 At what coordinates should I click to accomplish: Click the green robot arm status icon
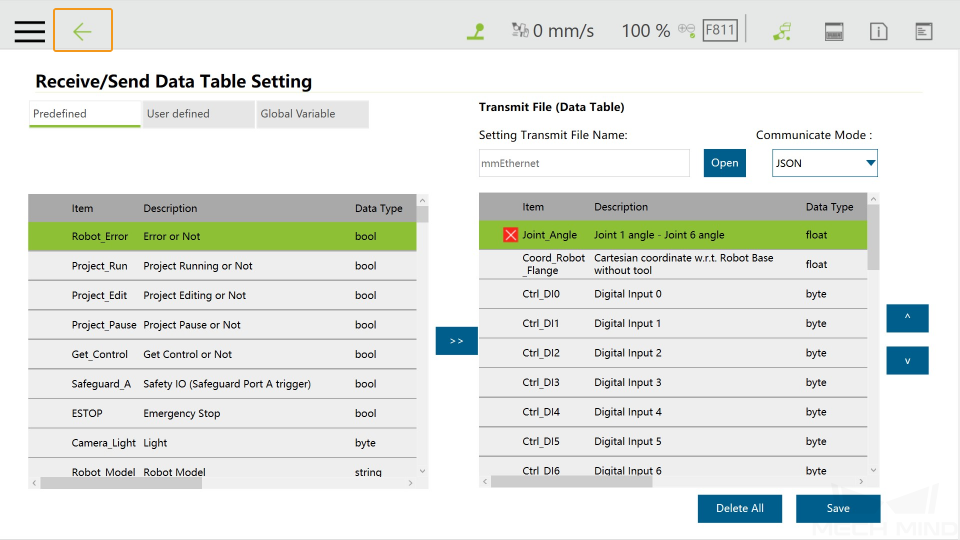pyautogui.click(x=476, y=31)
